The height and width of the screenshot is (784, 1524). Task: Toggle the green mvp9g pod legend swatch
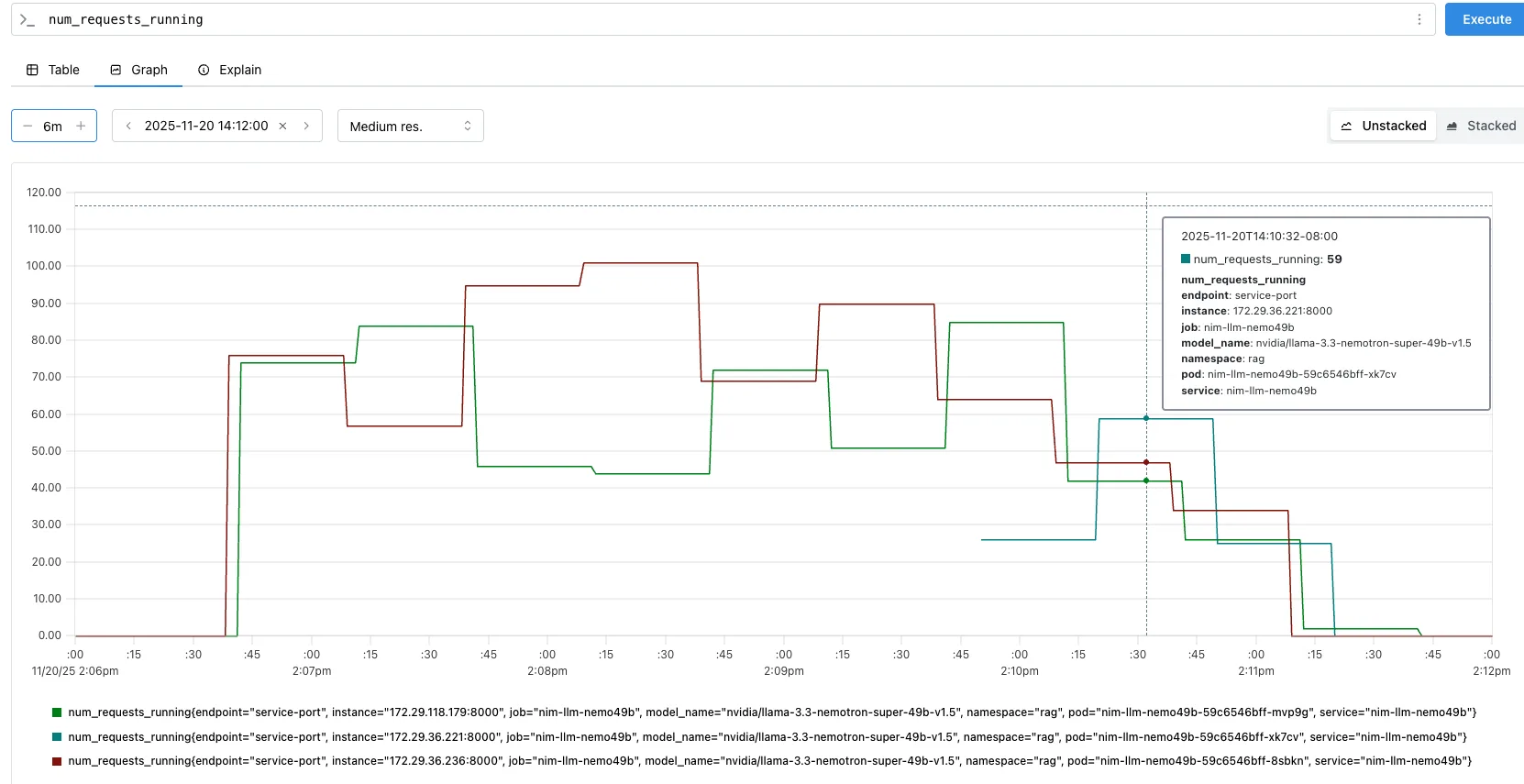point(57,712)
